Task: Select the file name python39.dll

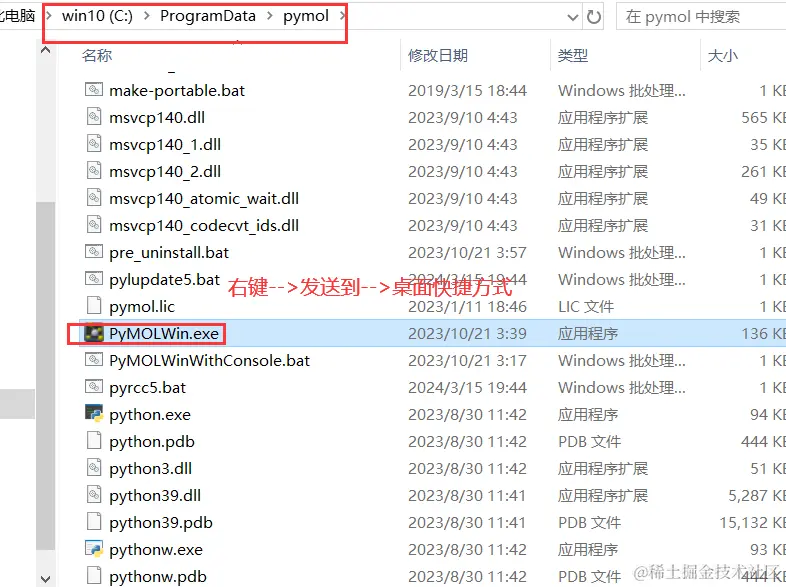Action: pos(155,496)
